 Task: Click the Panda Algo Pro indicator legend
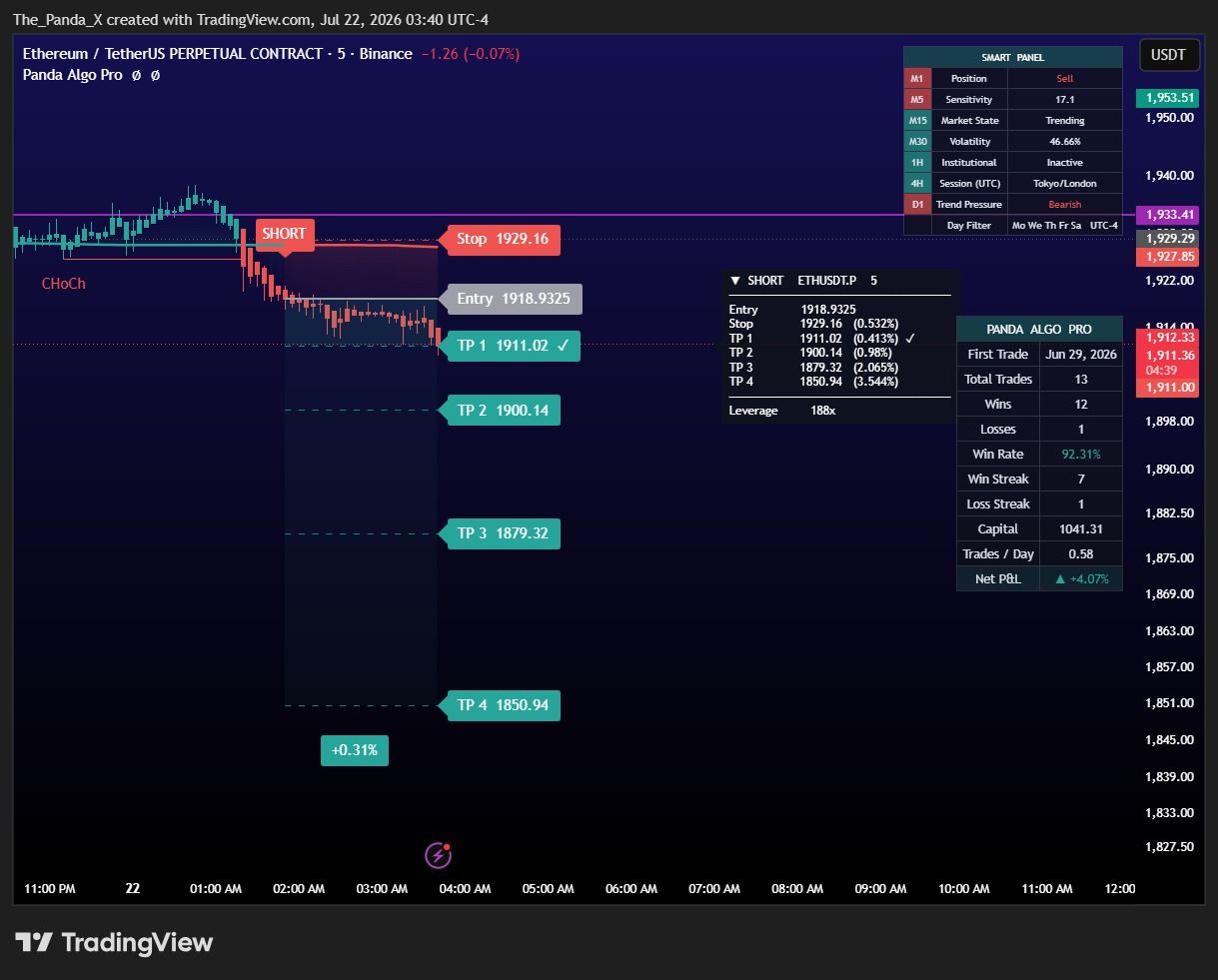pyautogui.click(x=72, y=75)
